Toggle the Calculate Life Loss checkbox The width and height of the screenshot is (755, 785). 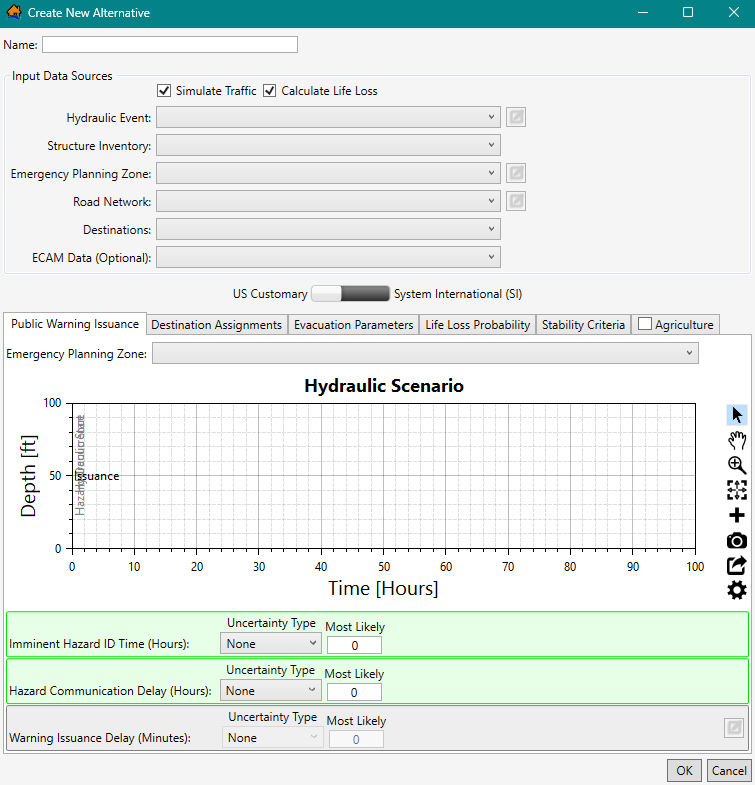tap(269, 91)
